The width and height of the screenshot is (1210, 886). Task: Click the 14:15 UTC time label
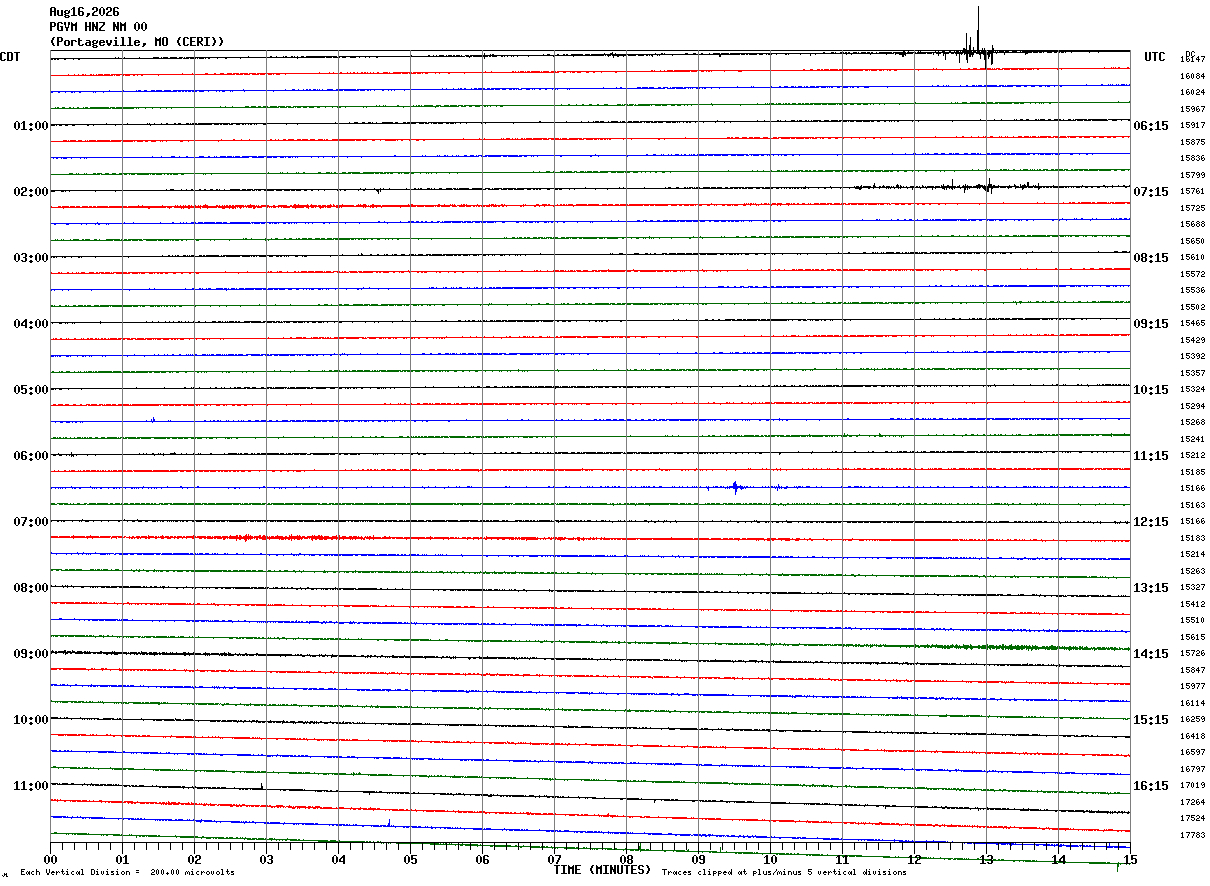[1151, 654]
